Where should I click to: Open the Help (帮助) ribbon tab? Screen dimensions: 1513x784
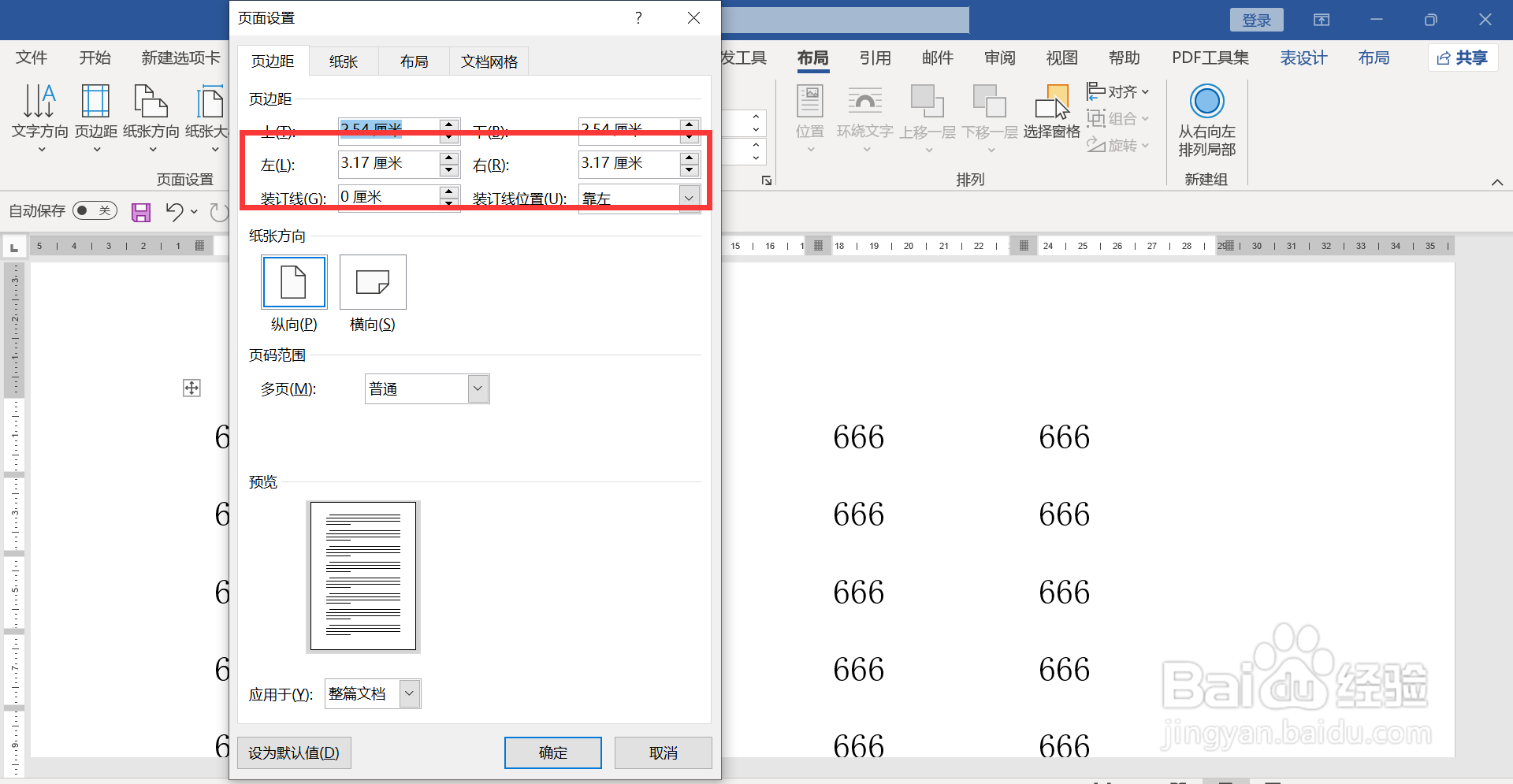(1125, 58)
